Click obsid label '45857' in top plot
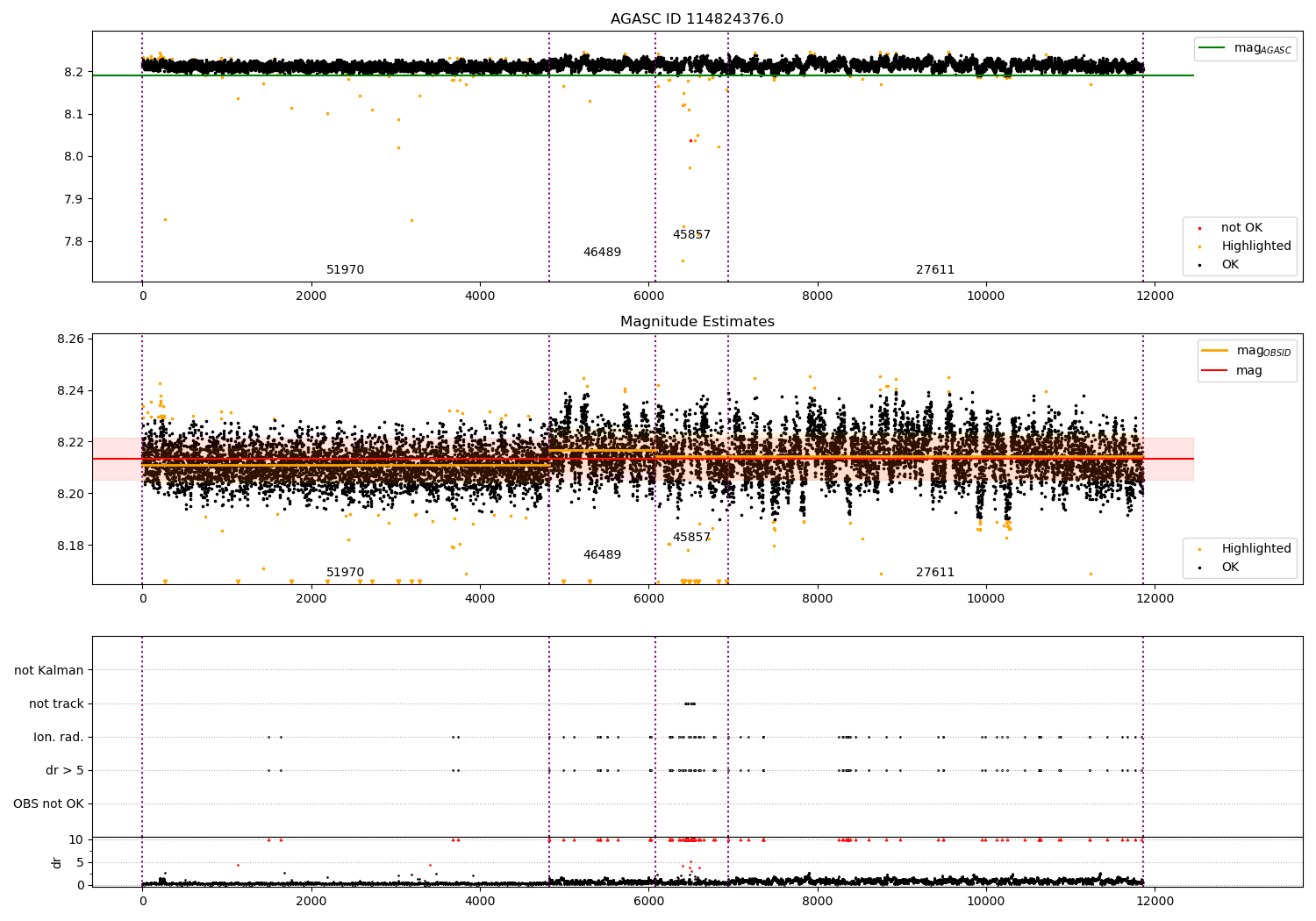This screenshot has width=1316, height=921. pos(691,235)
